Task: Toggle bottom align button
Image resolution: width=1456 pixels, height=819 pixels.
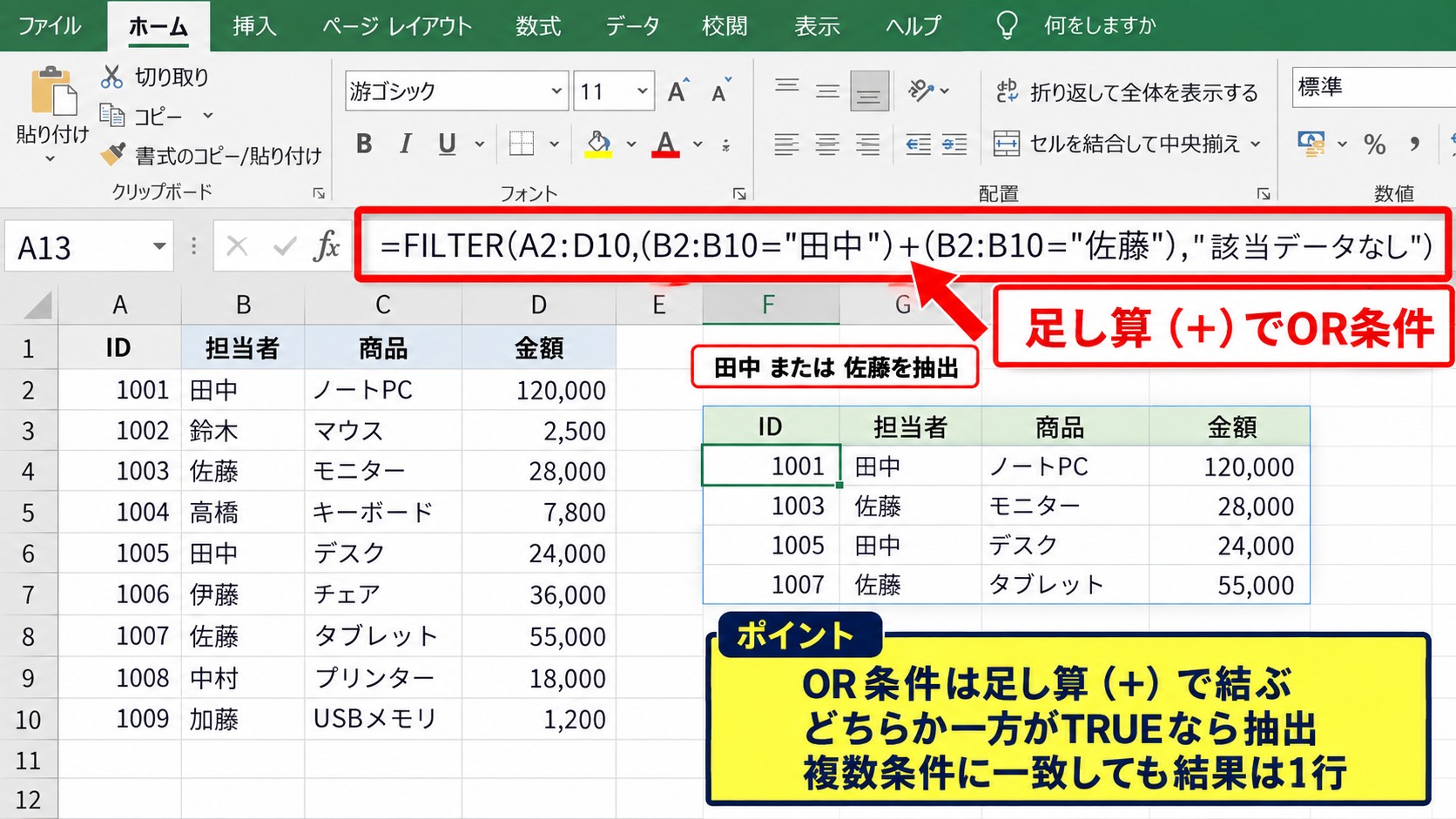Action: [x=869, y=91]
